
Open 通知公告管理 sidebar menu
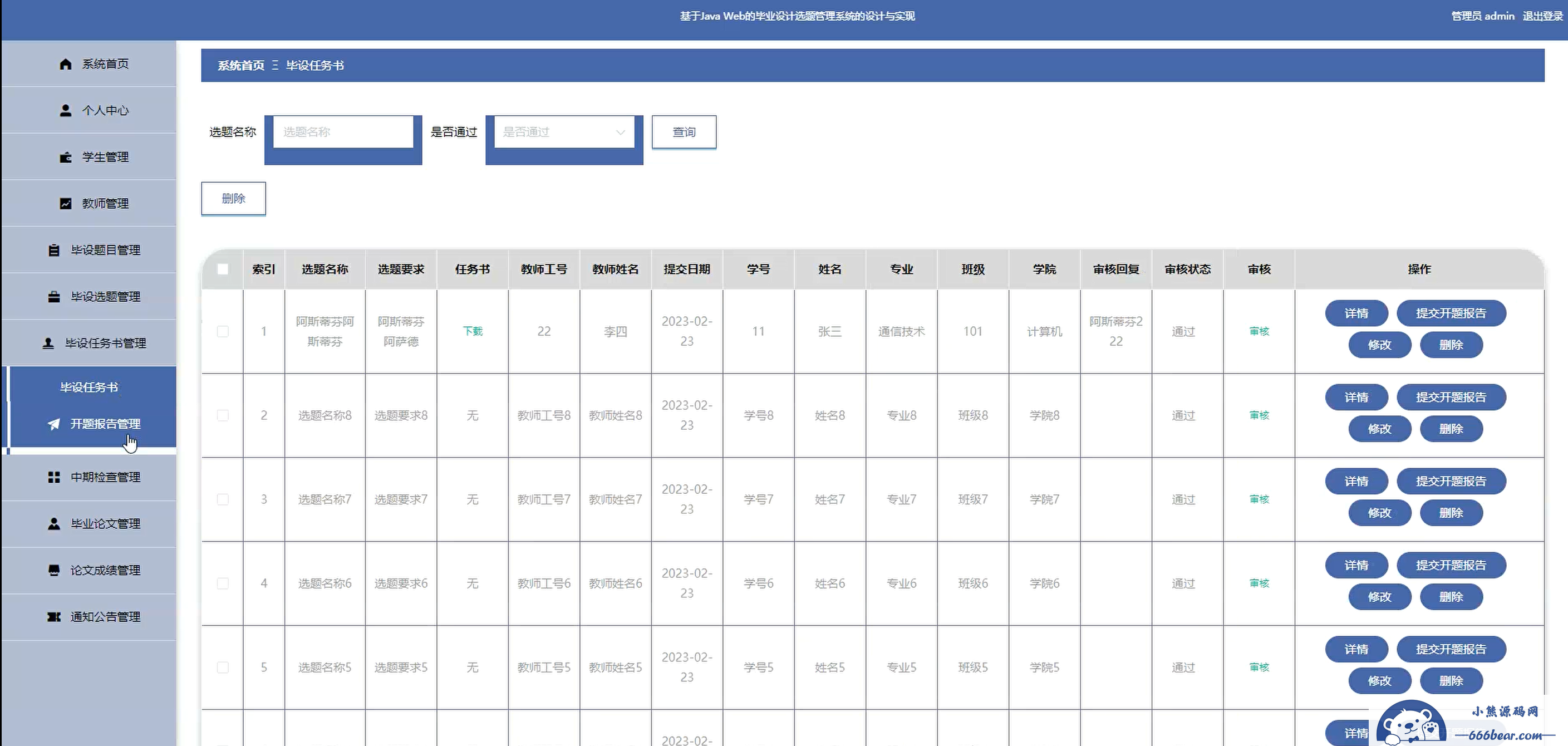point(89,617)
